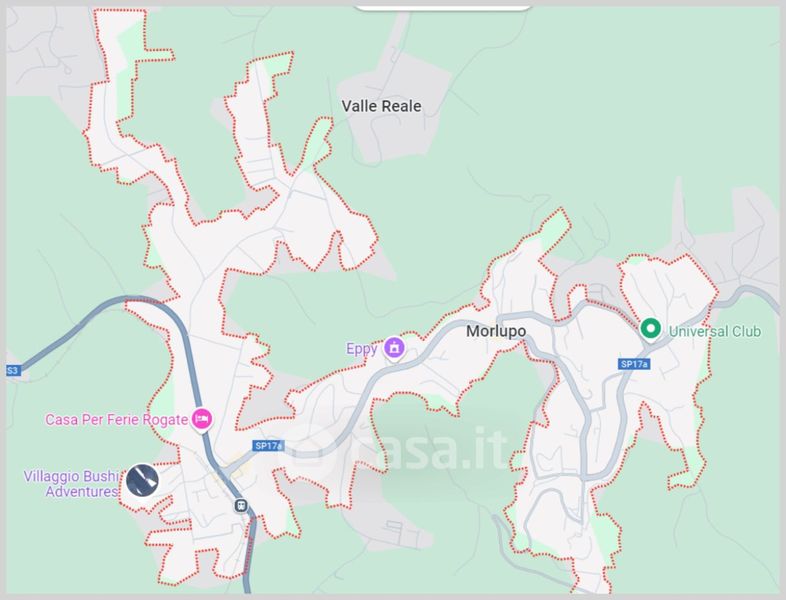Click the circular casa.it logo watermark

coord(314,451)
